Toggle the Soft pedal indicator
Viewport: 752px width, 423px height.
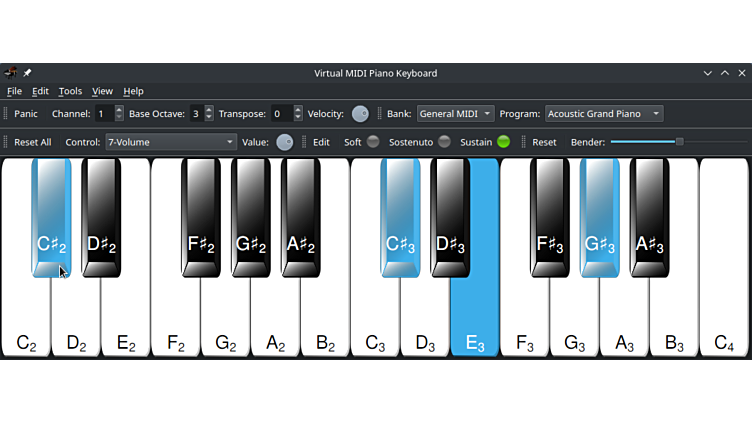tap(373, 142)
